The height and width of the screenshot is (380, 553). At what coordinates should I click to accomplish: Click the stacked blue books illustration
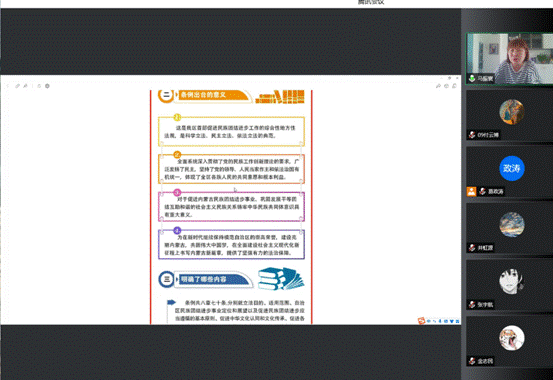[281, 278]
